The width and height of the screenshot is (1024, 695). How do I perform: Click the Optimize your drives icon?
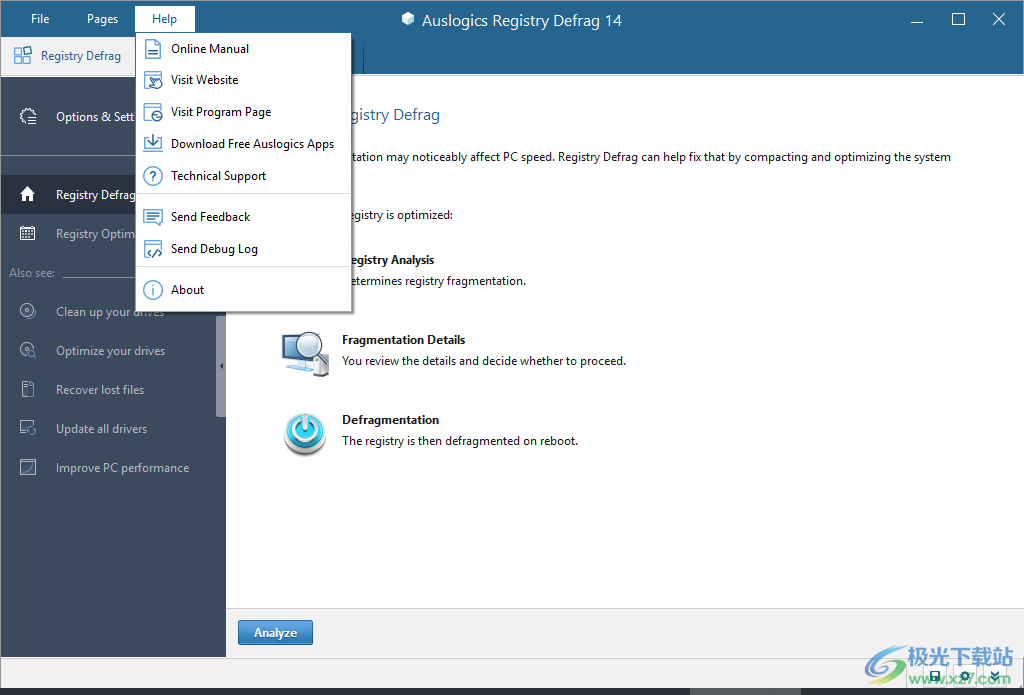pos(27,350)
